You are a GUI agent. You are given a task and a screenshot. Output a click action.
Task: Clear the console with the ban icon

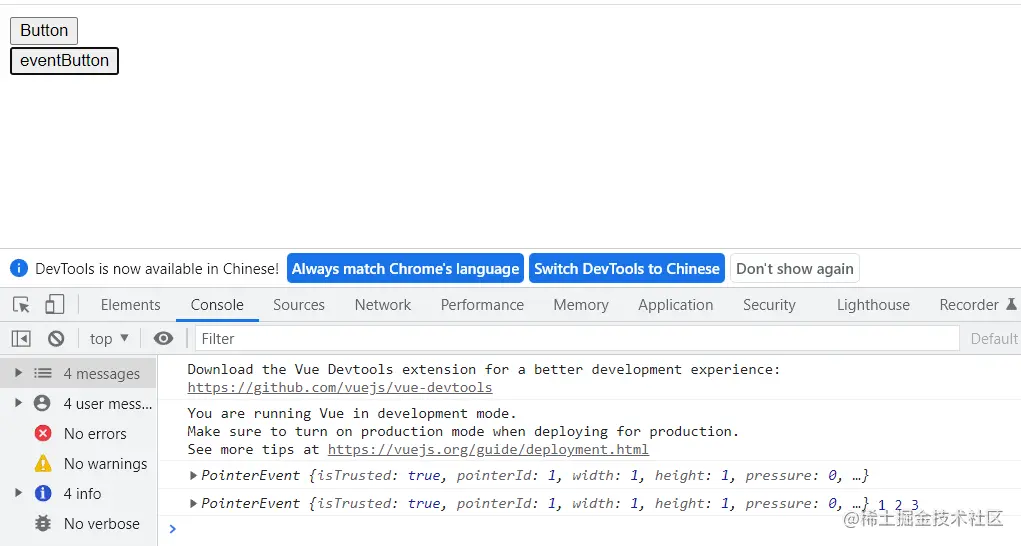pyautogui.click(x=56, y=338)
